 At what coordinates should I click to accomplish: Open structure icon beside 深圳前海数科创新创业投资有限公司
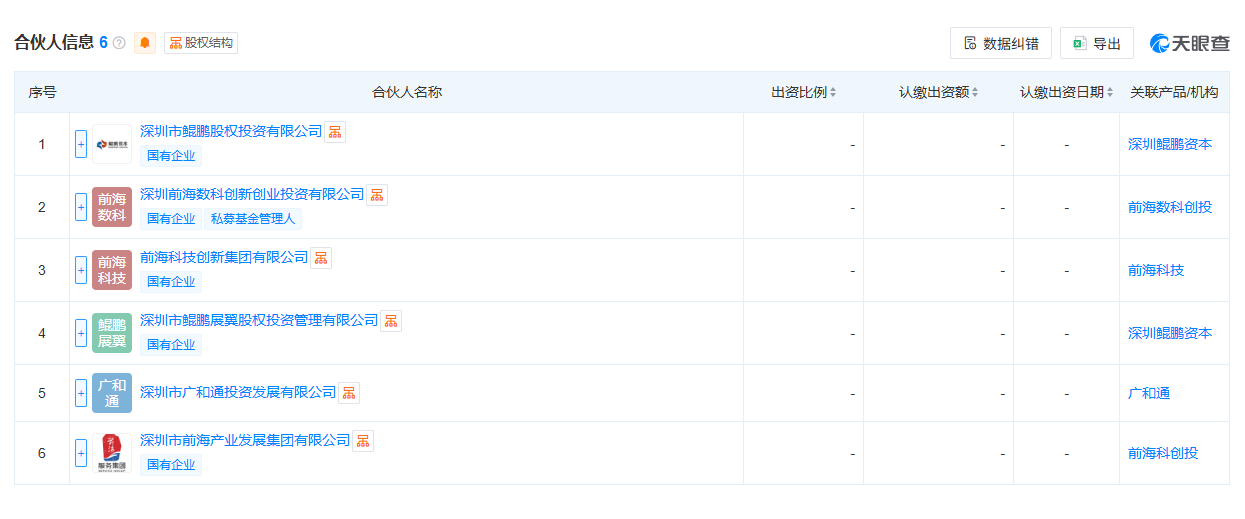pyautogui.click(x=377, y=195)
